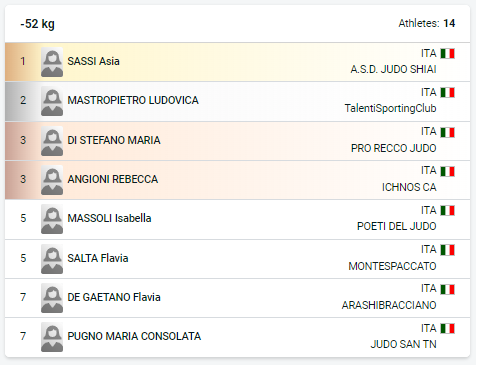Open ANGIONI REBECCA athlete profile
This screenshot has width=480, height=365.
coord(113,179)
